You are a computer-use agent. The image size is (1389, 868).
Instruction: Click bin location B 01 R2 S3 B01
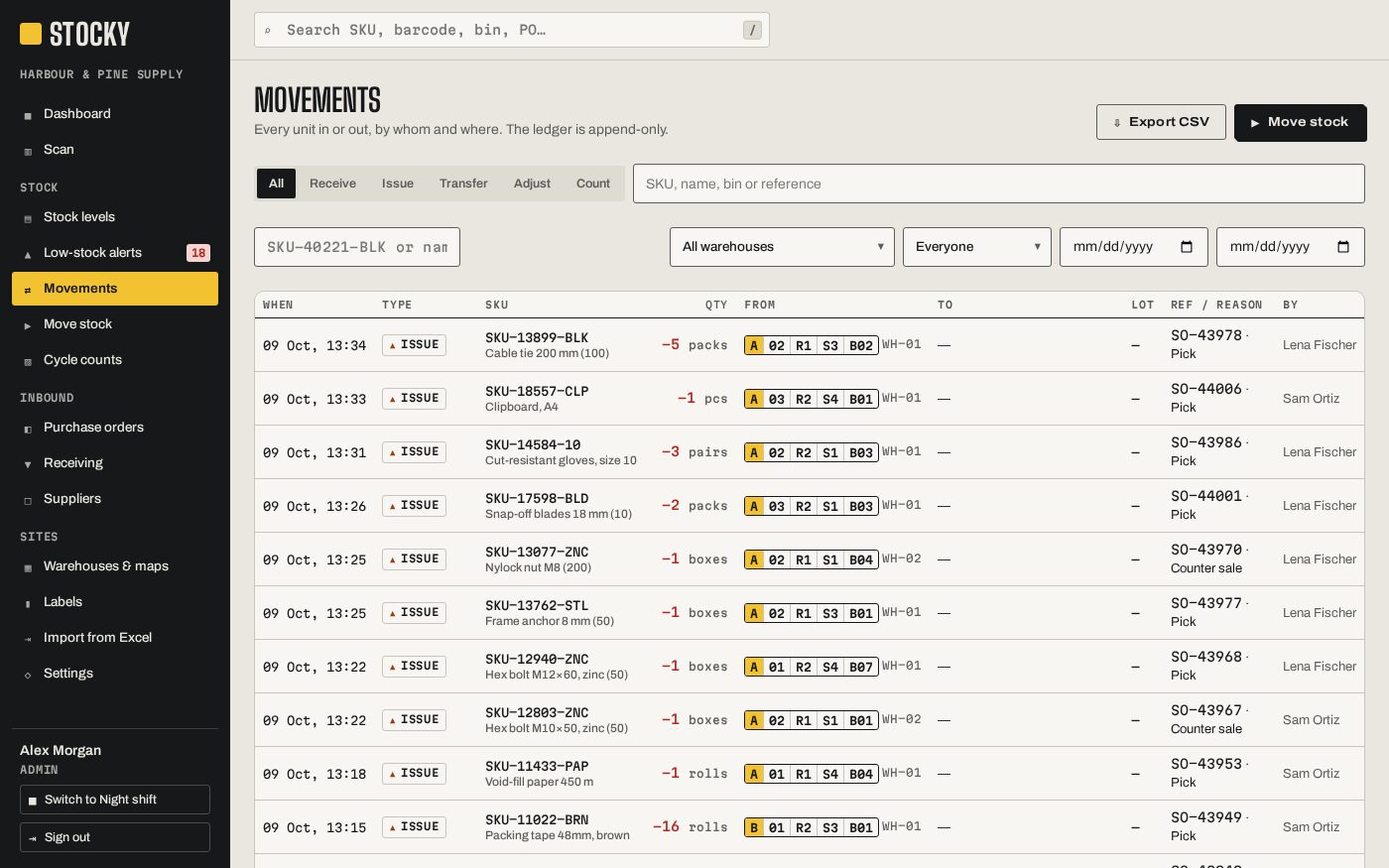811,827
